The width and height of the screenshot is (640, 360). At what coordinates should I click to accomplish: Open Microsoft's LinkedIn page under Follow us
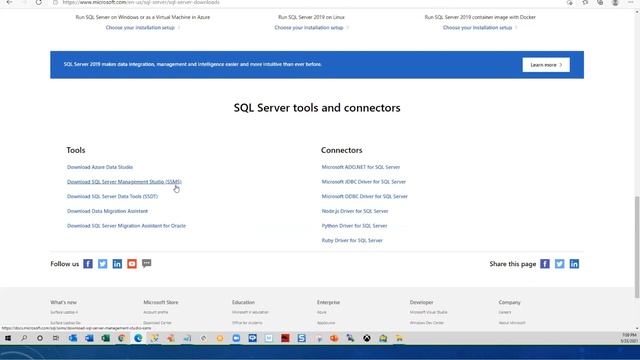[117, 264]
